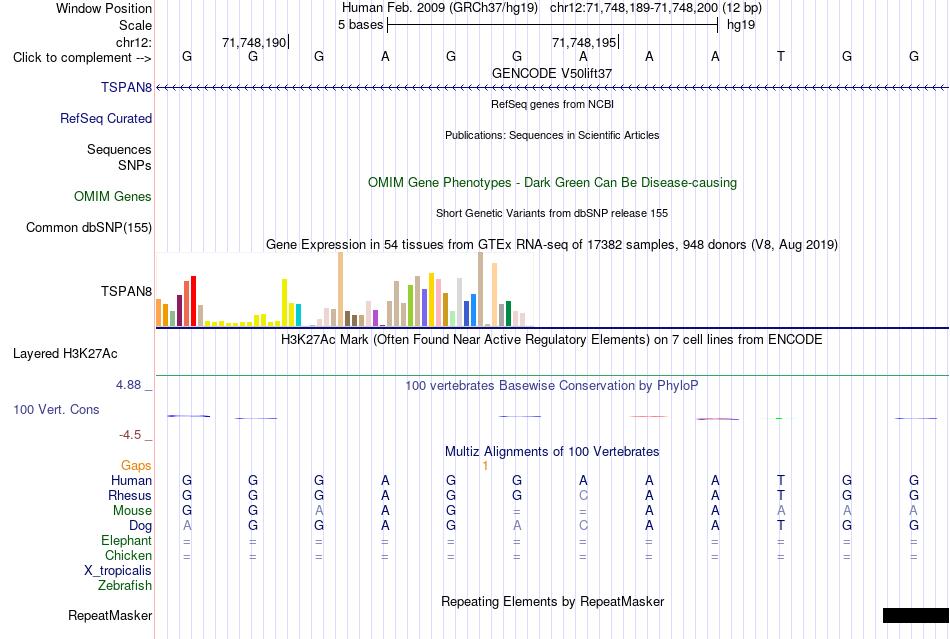
Task: Click the -4.5 conservation lower limit value
Action: point(130,435)
